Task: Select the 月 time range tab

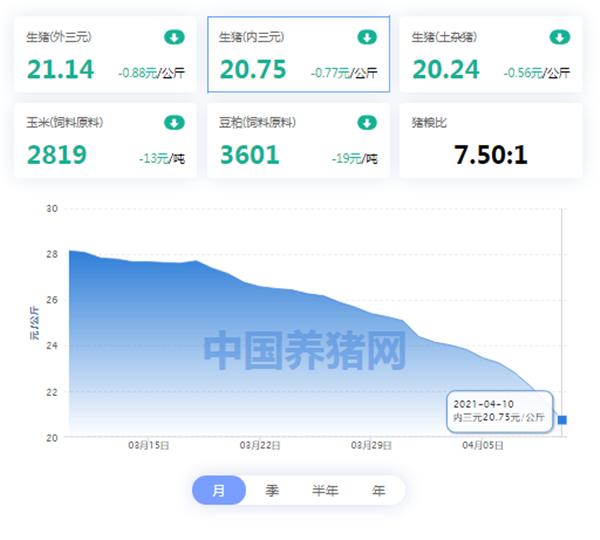Action: click(x=219, y=490)
